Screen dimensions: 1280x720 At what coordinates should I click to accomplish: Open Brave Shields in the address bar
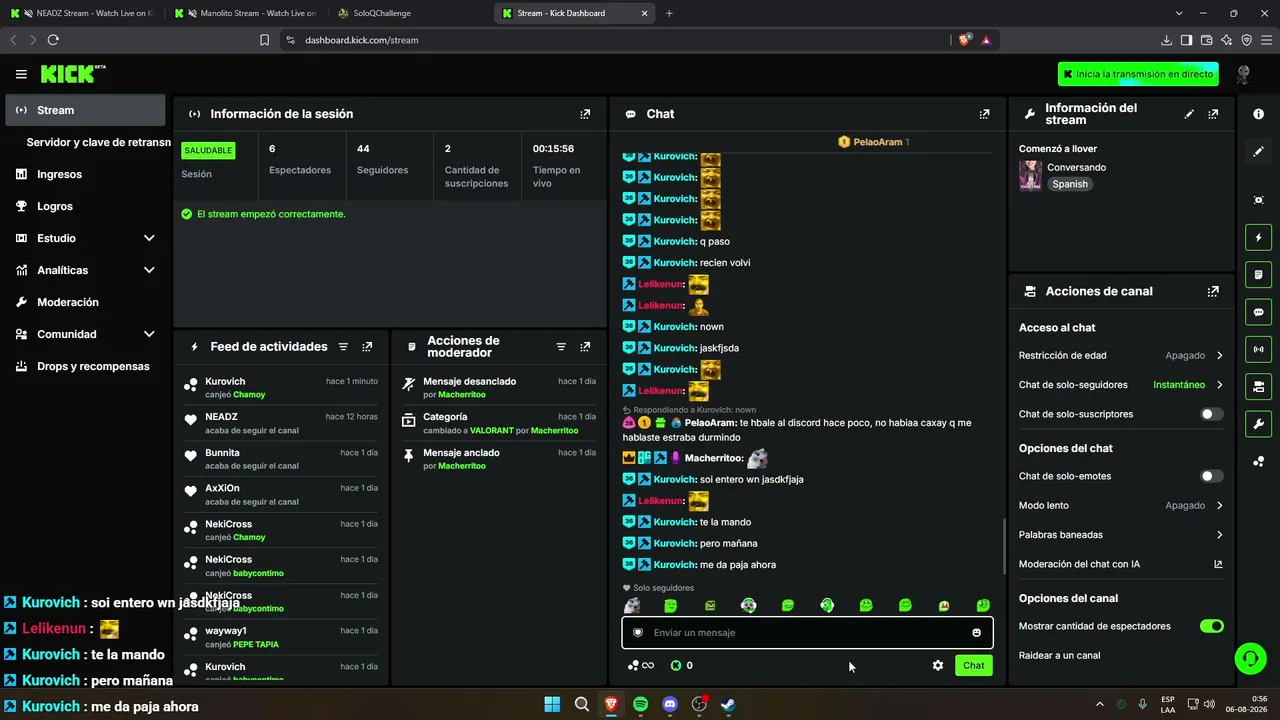pos(964,40)
